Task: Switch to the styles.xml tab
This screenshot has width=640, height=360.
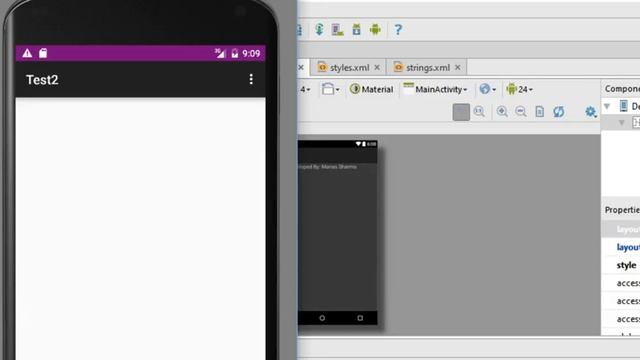Action: tap(349, 68)
